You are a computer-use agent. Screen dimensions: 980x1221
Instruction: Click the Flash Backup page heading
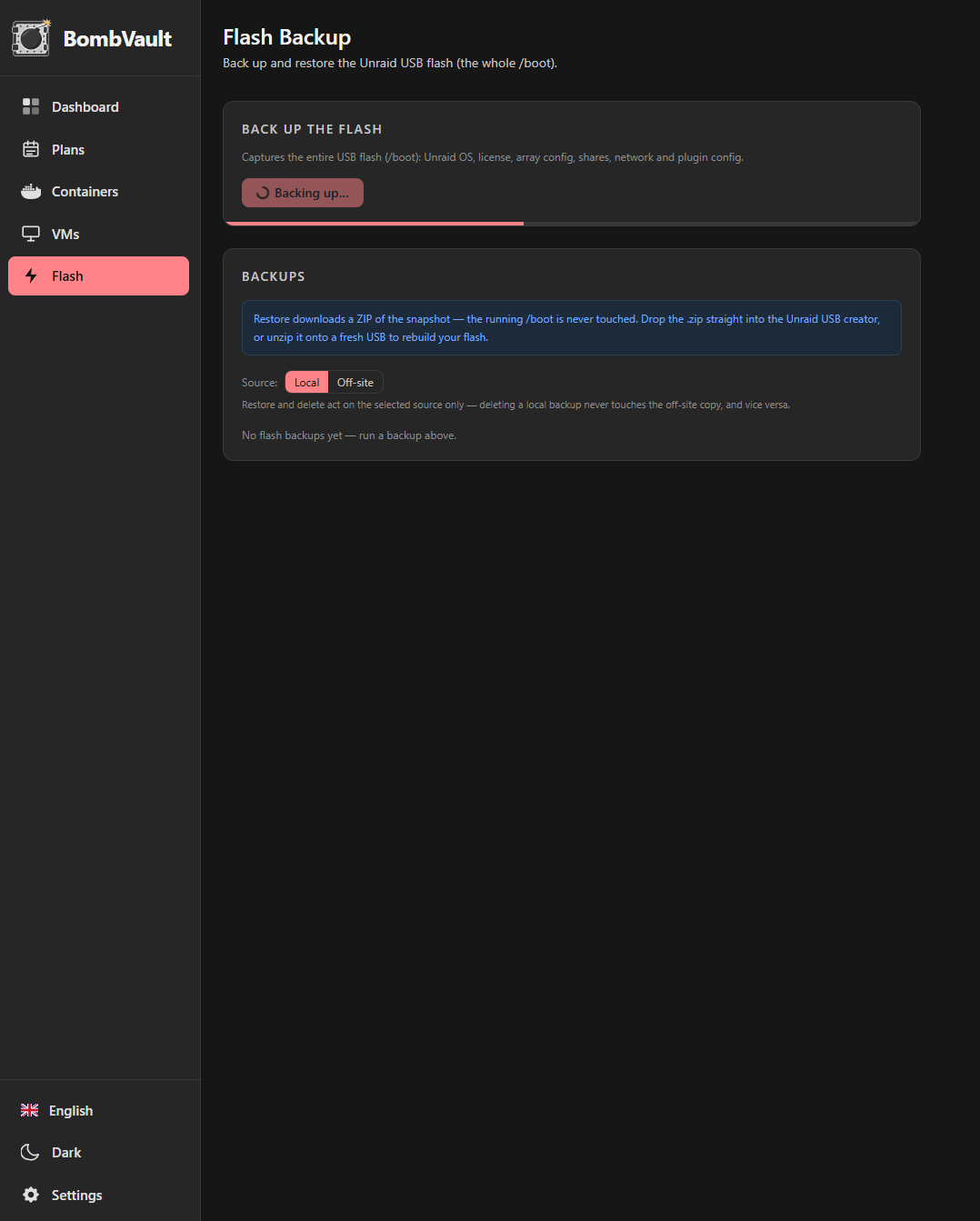286,37
